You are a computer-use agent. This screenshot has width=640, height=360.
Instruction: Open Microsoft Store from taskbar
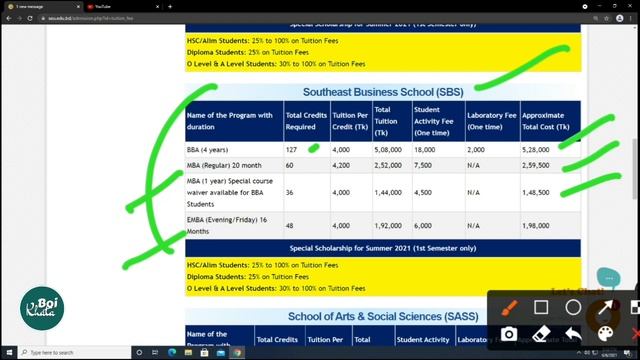(204, 352)
